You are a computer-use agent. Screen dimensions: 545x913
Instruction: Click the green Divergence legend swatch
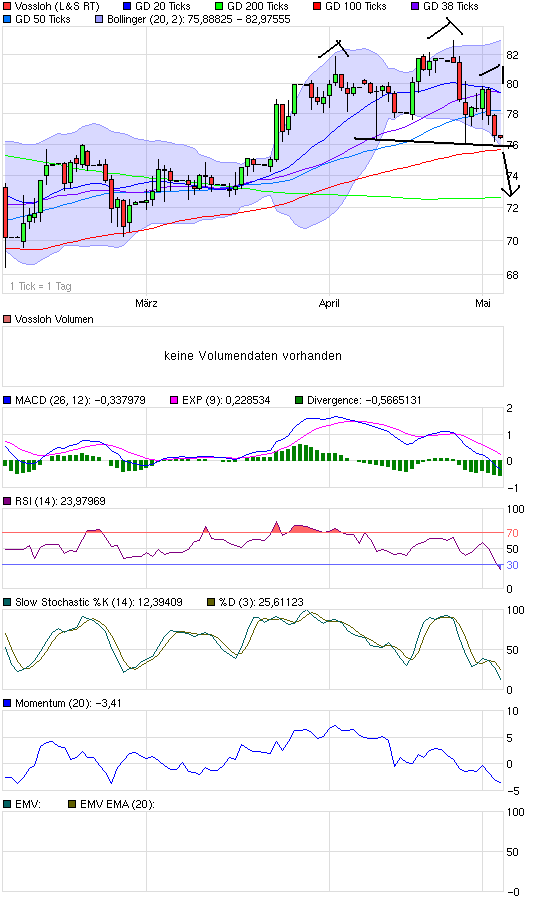(x=299, y=400)
